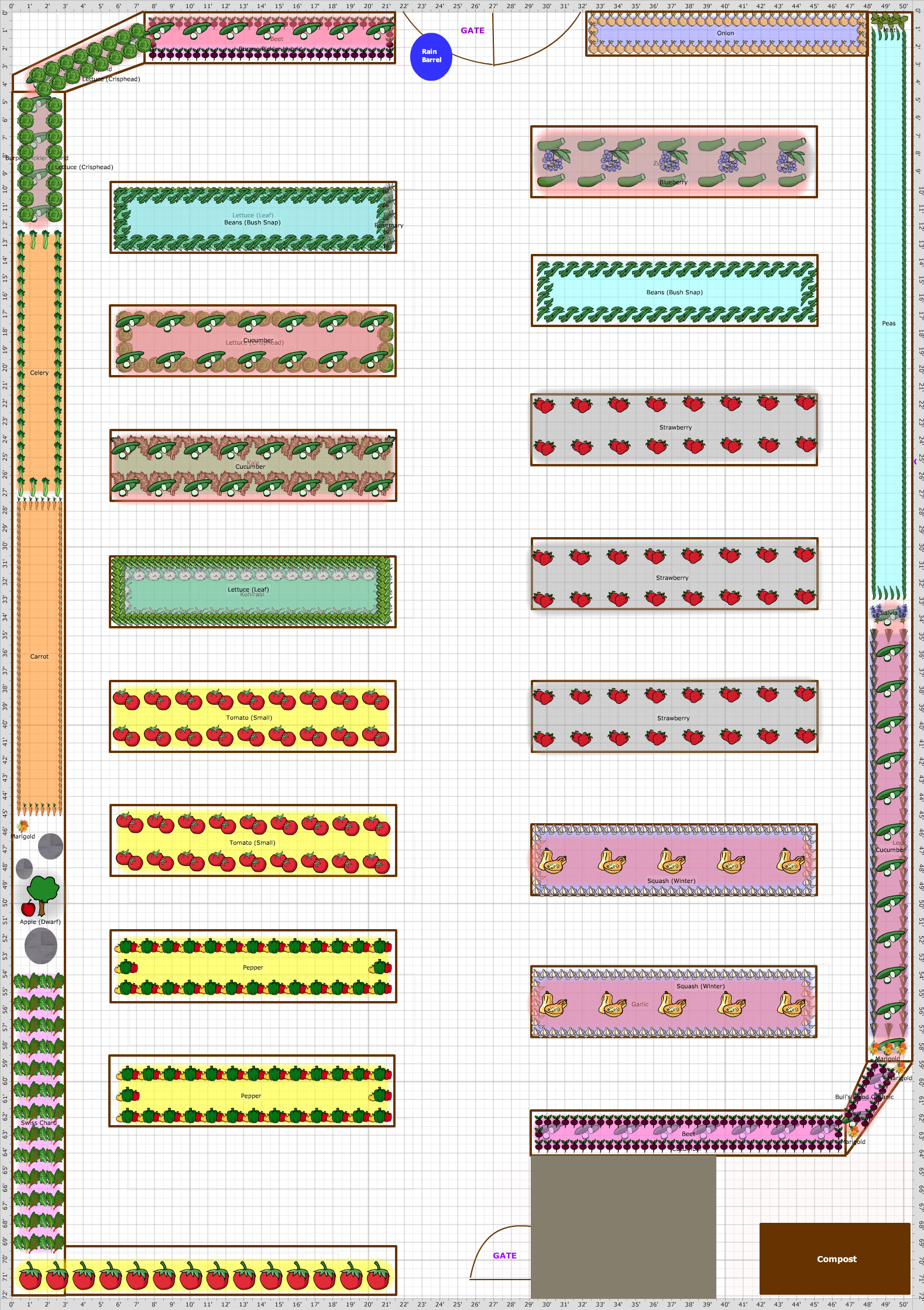The image size is (924, 1310).
Task: Select the Bull's Blood Organic label
Action: pos(864,1097)
